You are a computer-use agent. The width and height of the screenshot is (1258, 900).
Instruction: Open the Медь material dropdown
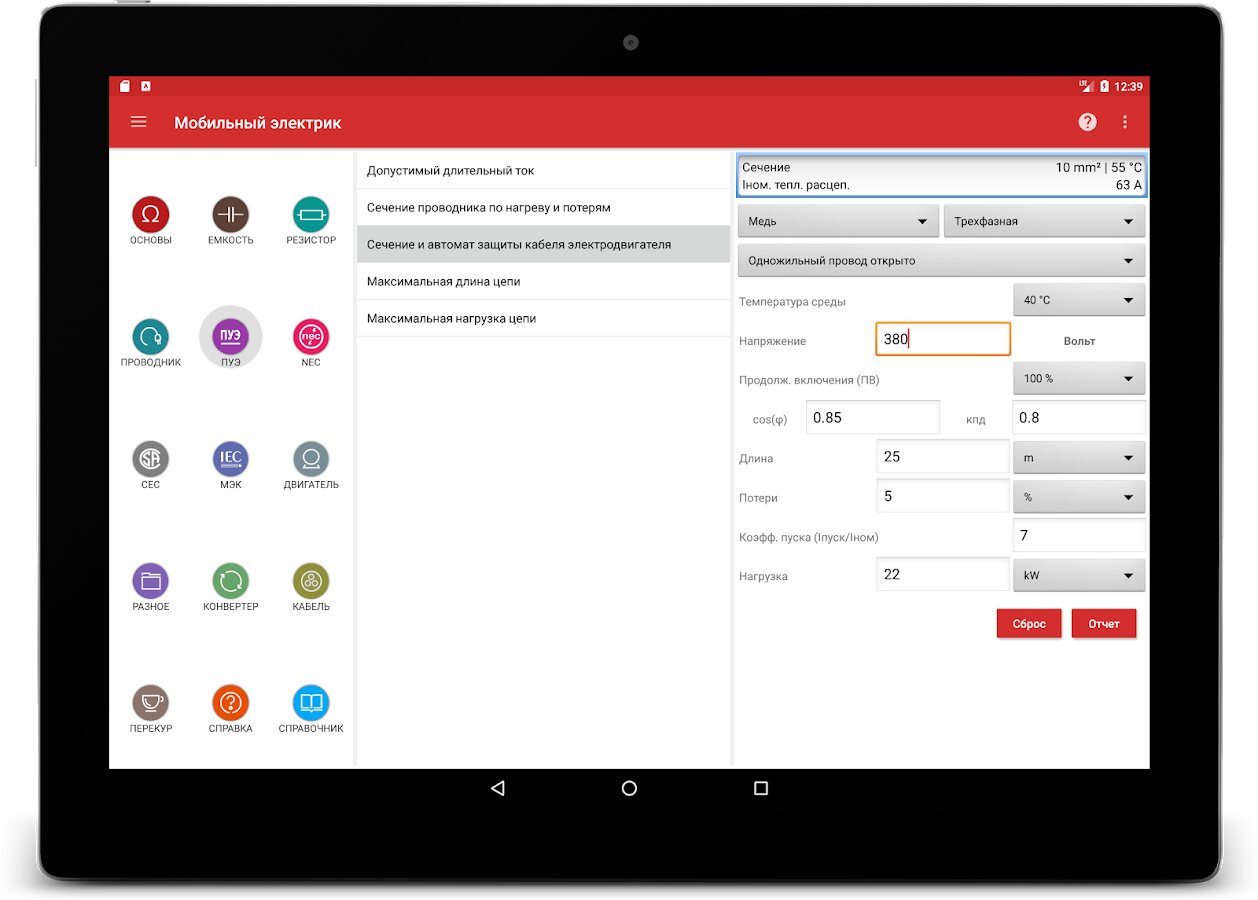pyautogui.click(x=838, y=221)
